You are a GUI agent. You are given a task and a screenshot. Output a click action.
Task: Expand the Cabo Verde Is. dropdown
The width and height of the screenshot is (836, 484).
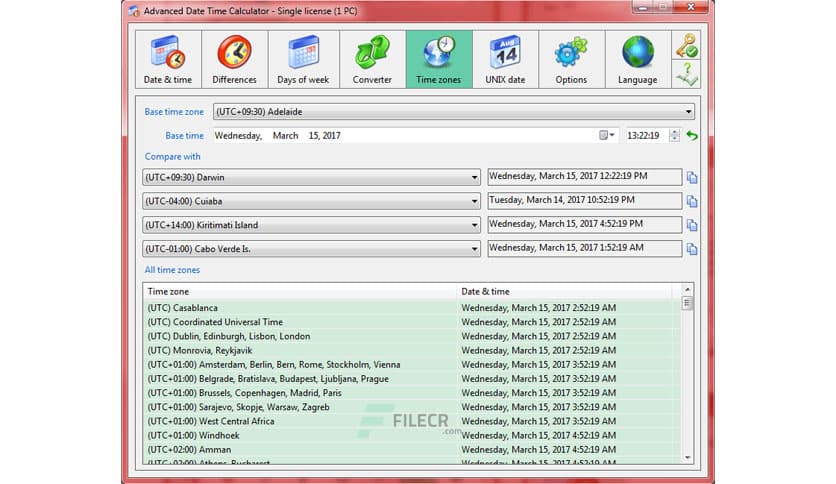coord(474,249)
